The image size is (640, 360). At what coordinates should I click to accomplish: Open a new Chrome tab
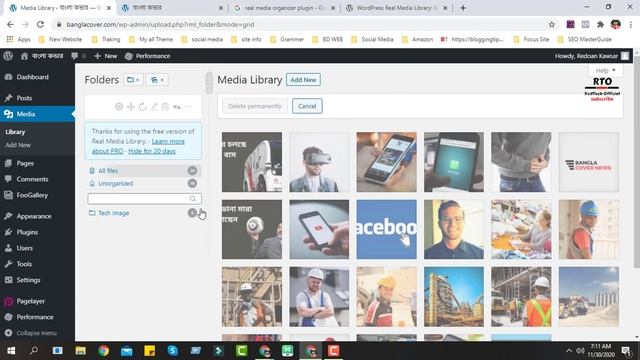[463, 8]
